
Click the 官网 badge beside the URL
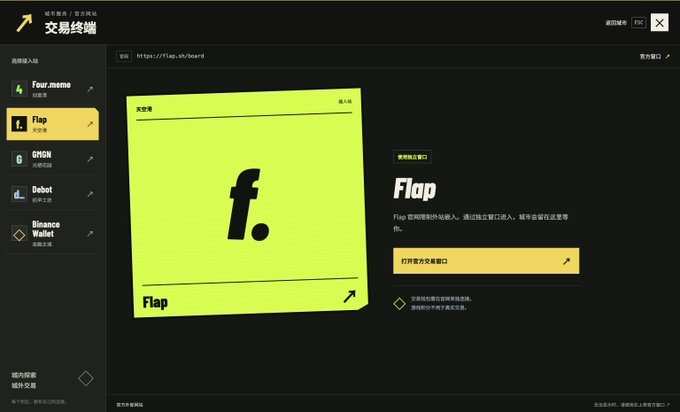click(124, 56)
